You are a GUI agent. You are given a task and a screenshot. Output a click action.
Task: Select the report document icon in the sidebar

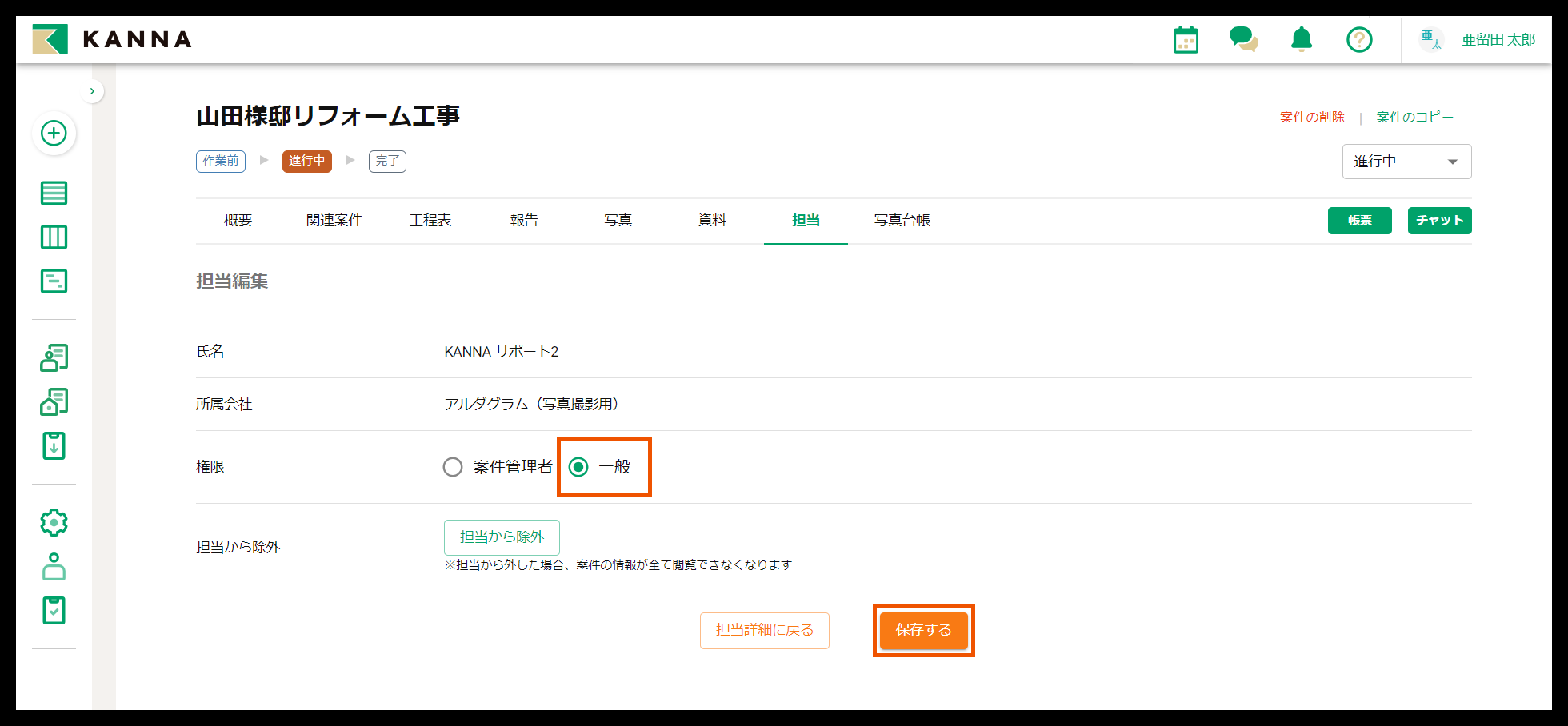tap(54, 281)
